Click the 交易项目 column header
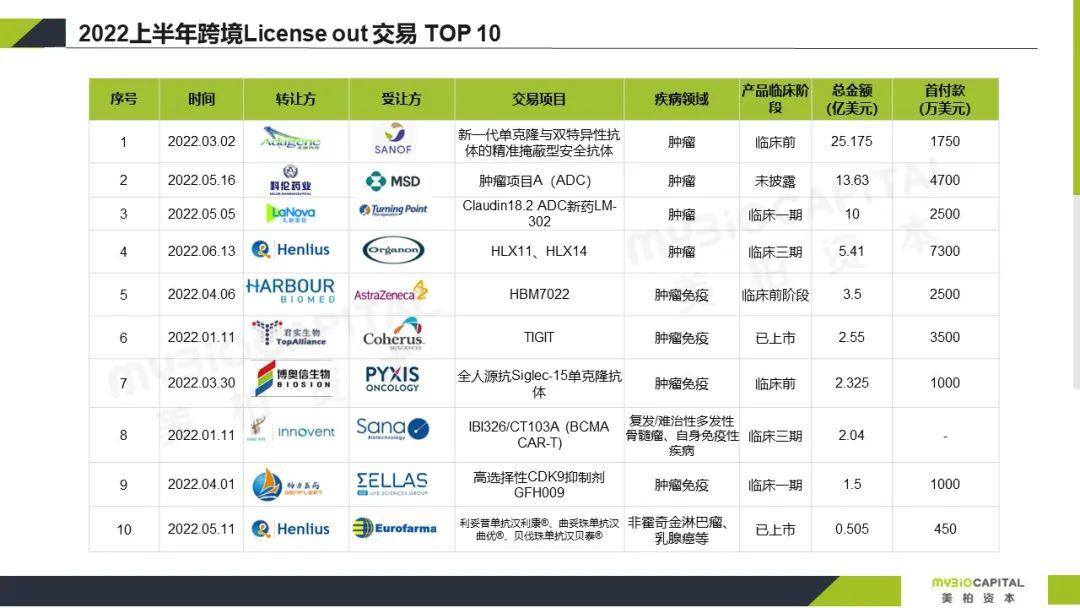The width and height of the screenshot is (1080, 608). click(539, 99)
